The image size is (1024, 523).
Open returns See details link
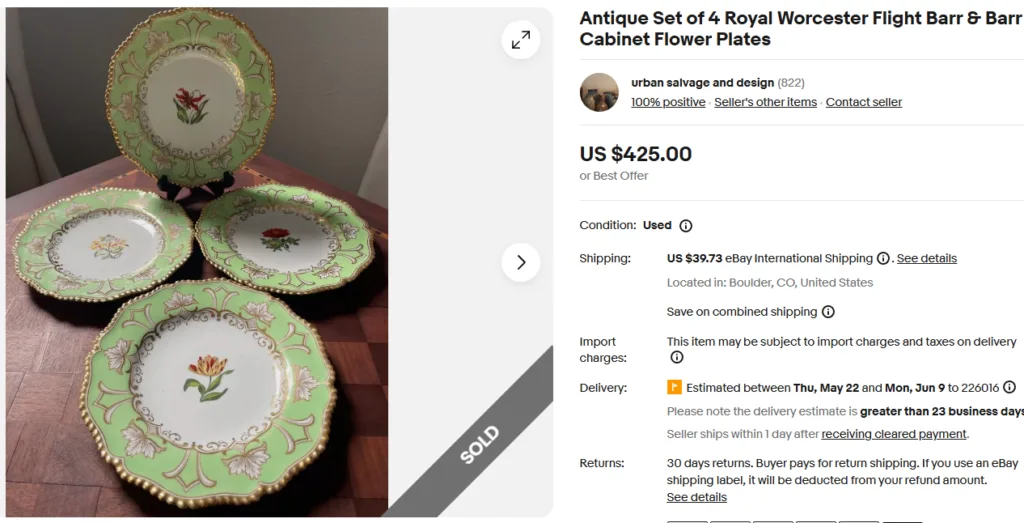[696, 498]
